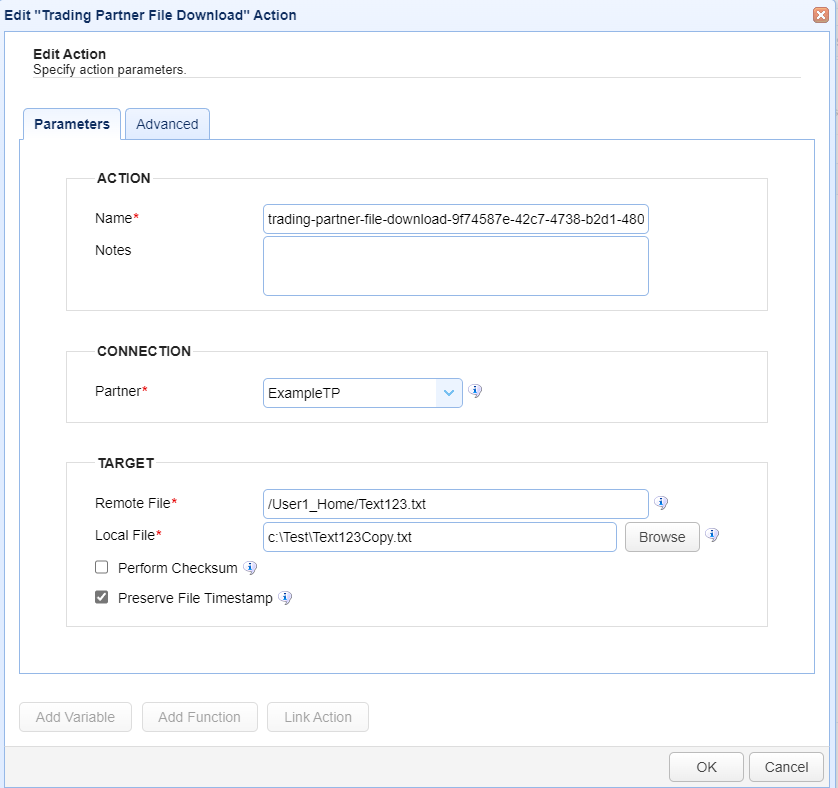Click info icon next to Partner dropdown
Image resolution: width=838 pixels, height=788 pixels.
[x=475, y=391]
